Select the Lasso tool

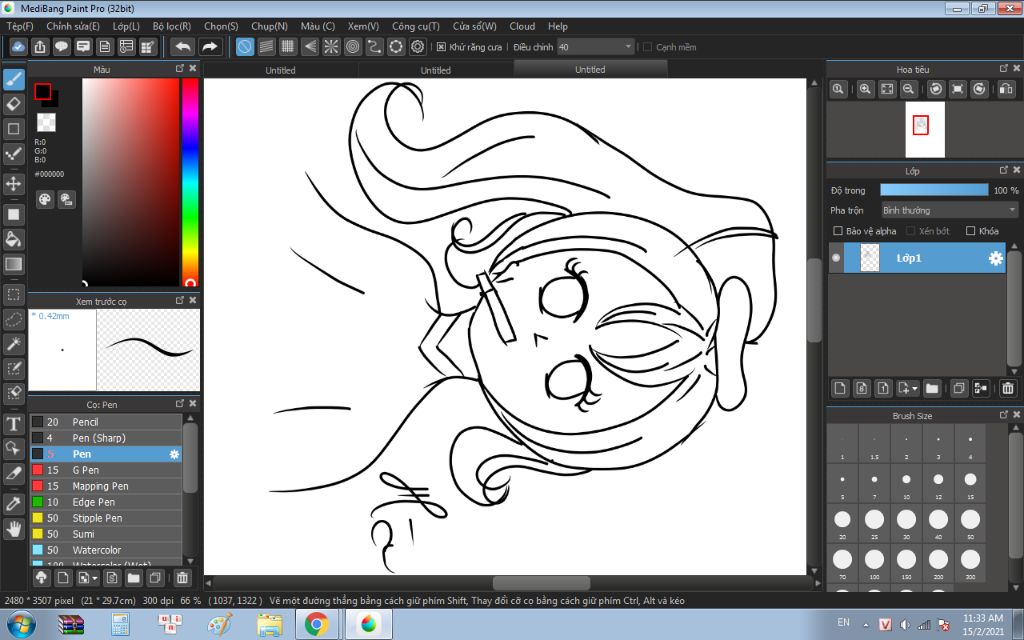[x=14, y=319]
